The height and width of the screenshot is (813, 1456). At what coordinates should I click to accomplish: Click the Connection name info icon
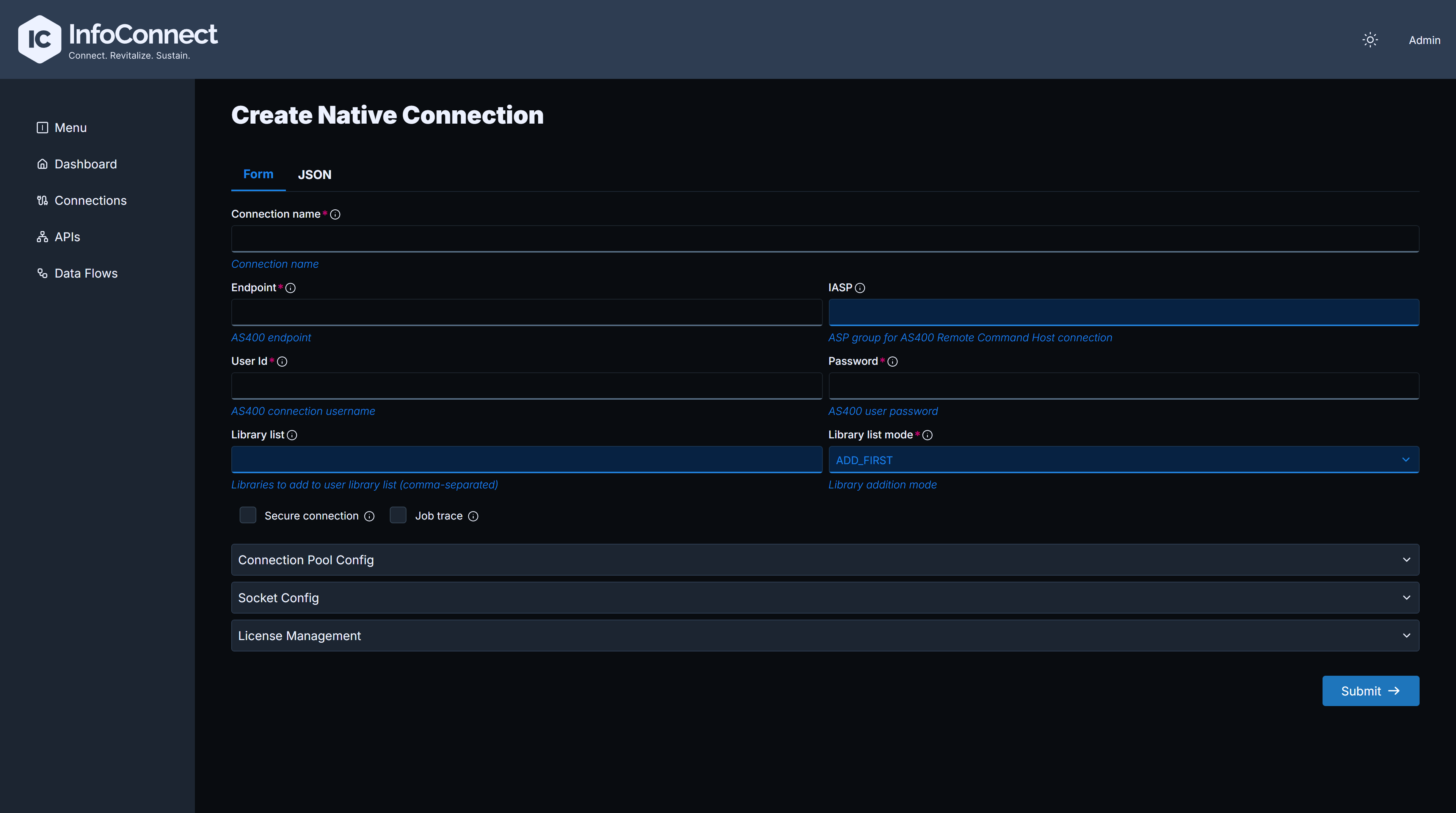[x=335, y=214]
